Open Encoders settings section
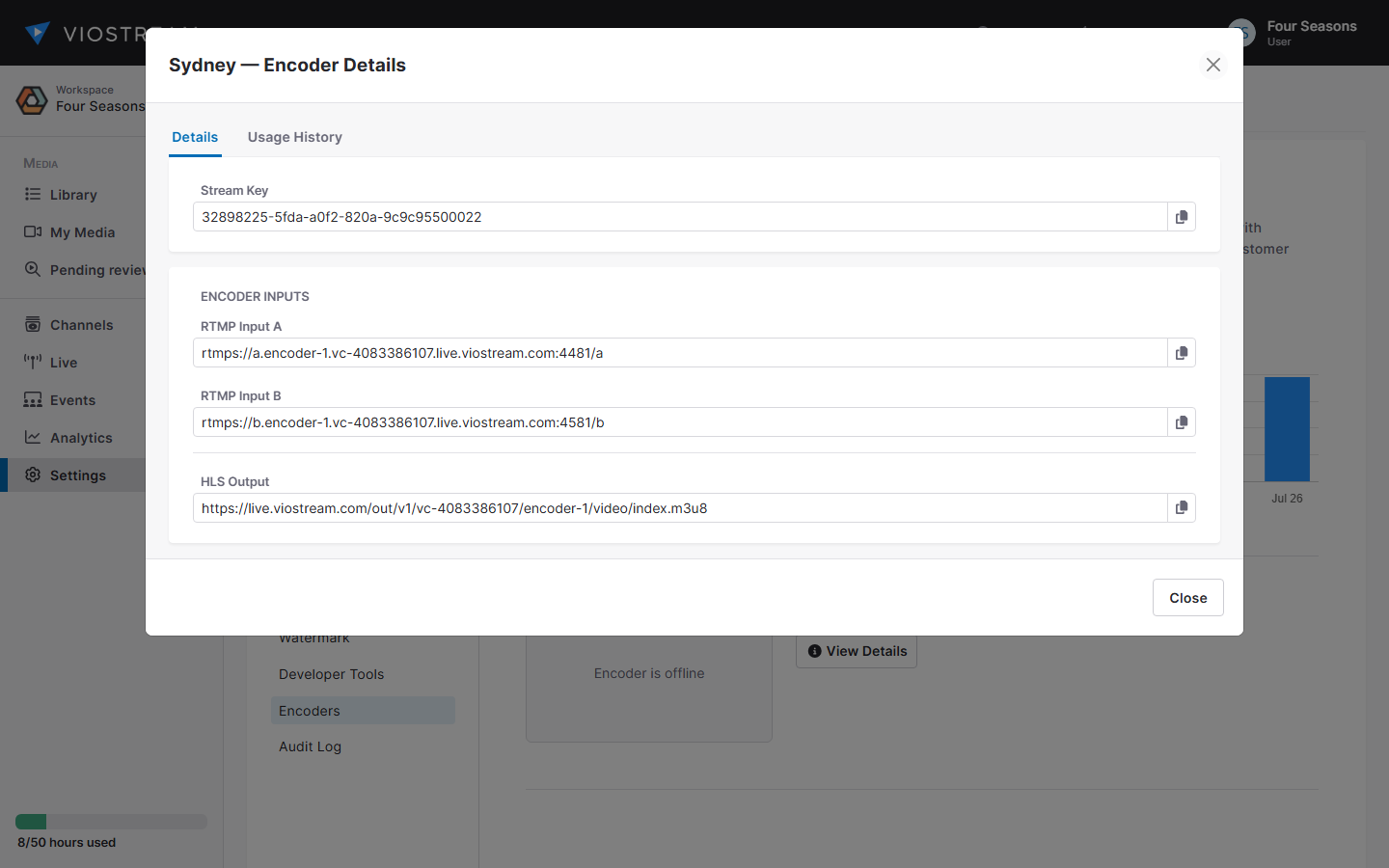The width and height of the screenshot is (1389, 868). 363,711
